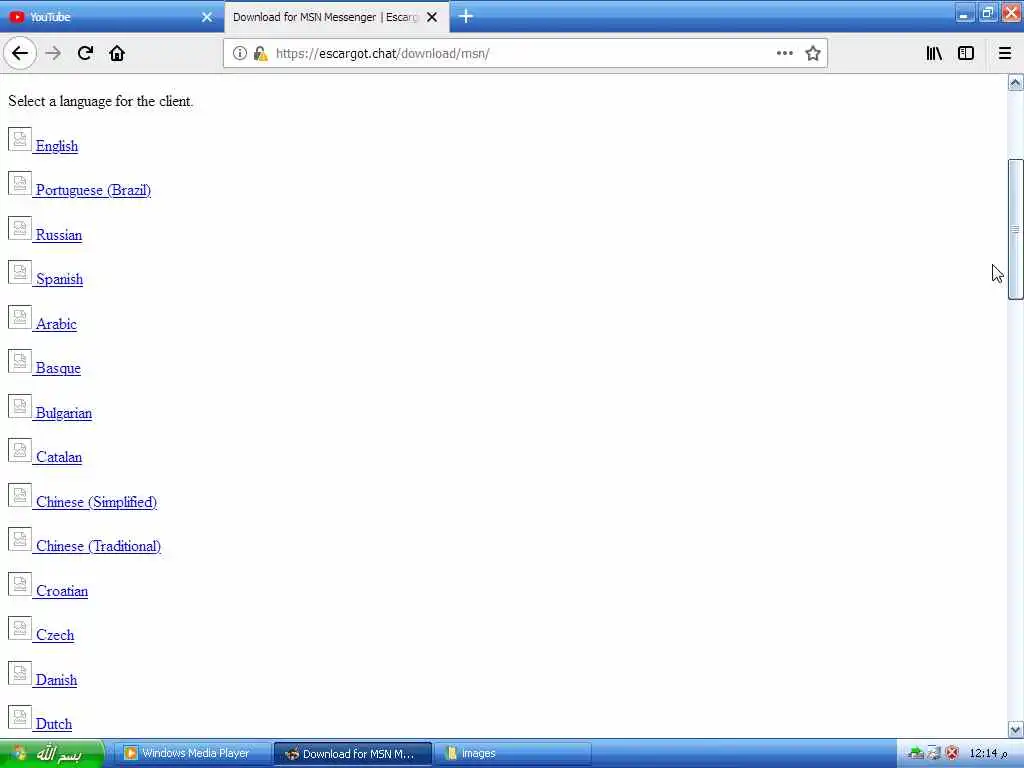Click the broken image icon beside Spanish
Viewport: 1024px width, 768px height.
(20, 272)
